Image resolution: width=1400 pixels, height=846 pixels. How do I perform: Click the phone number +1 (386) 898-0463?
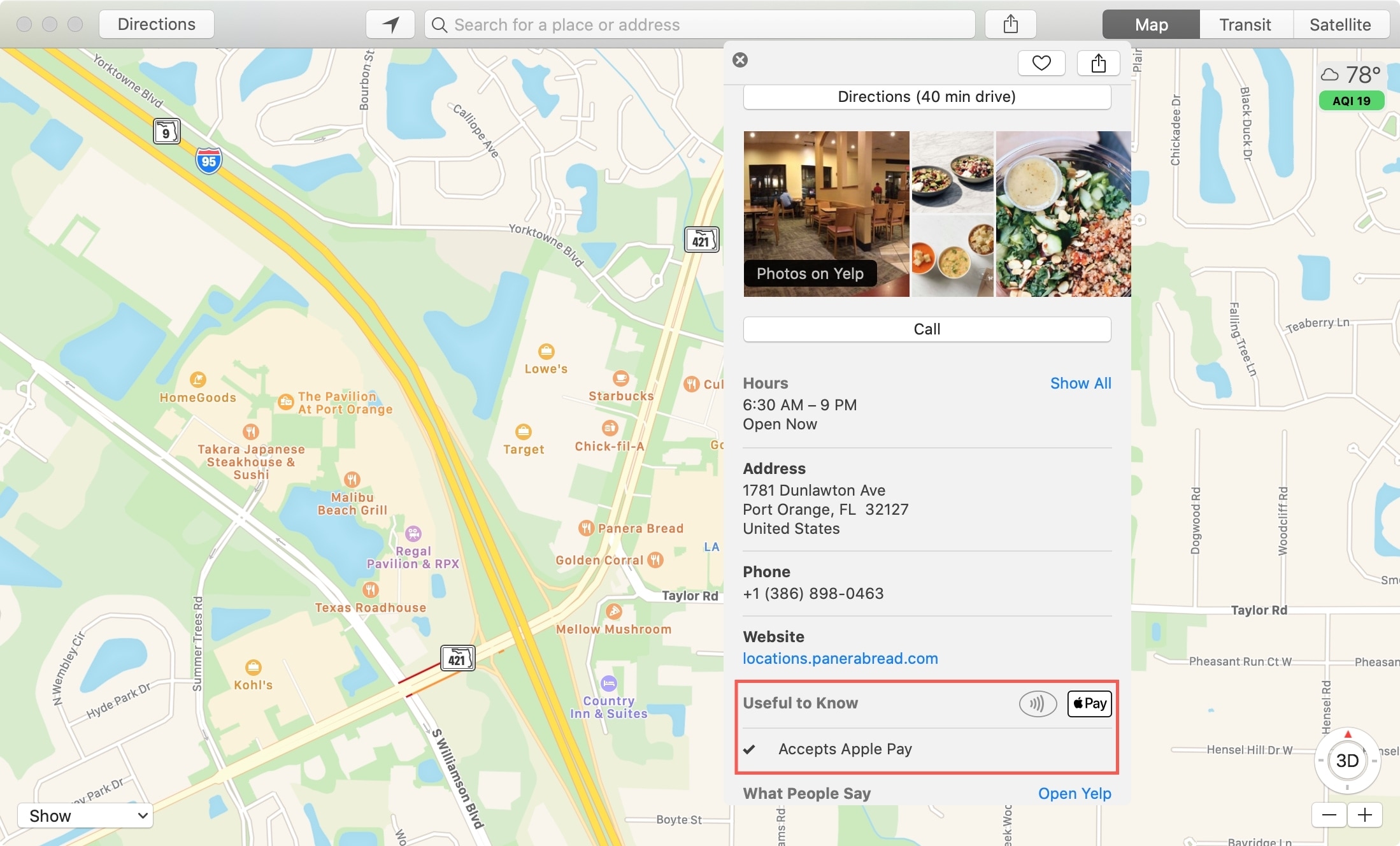813,594
